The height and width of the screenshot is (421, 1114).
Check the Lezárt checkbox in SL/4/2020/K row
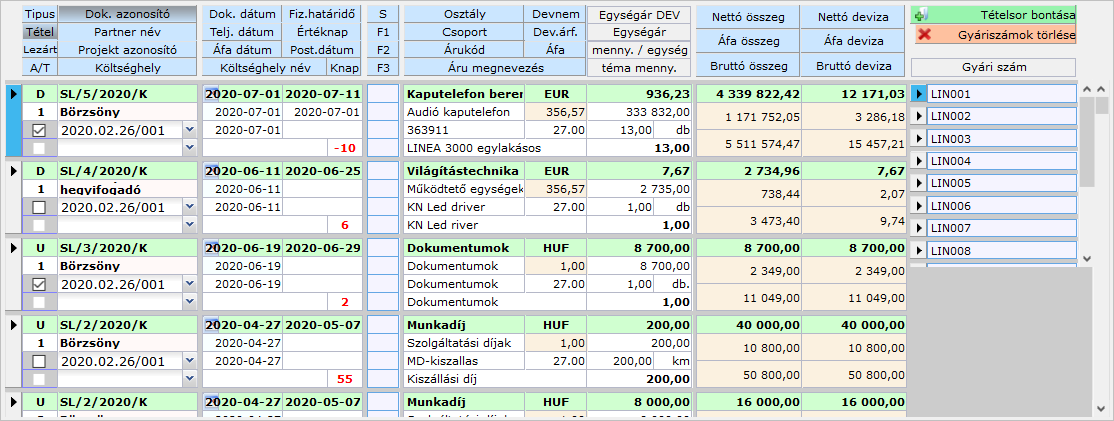39,207
